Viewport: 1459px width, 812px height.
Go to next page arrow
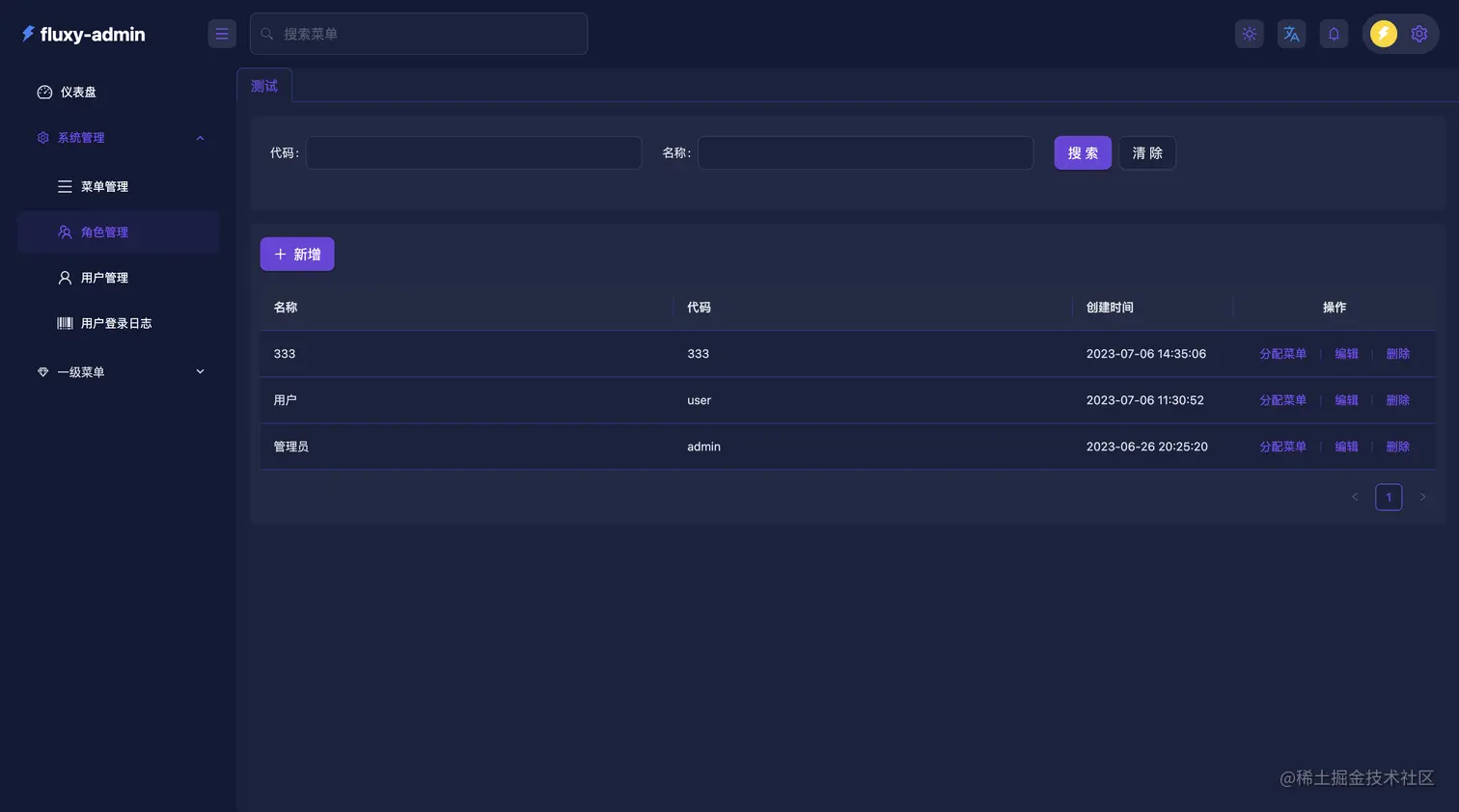[1422, 498]
